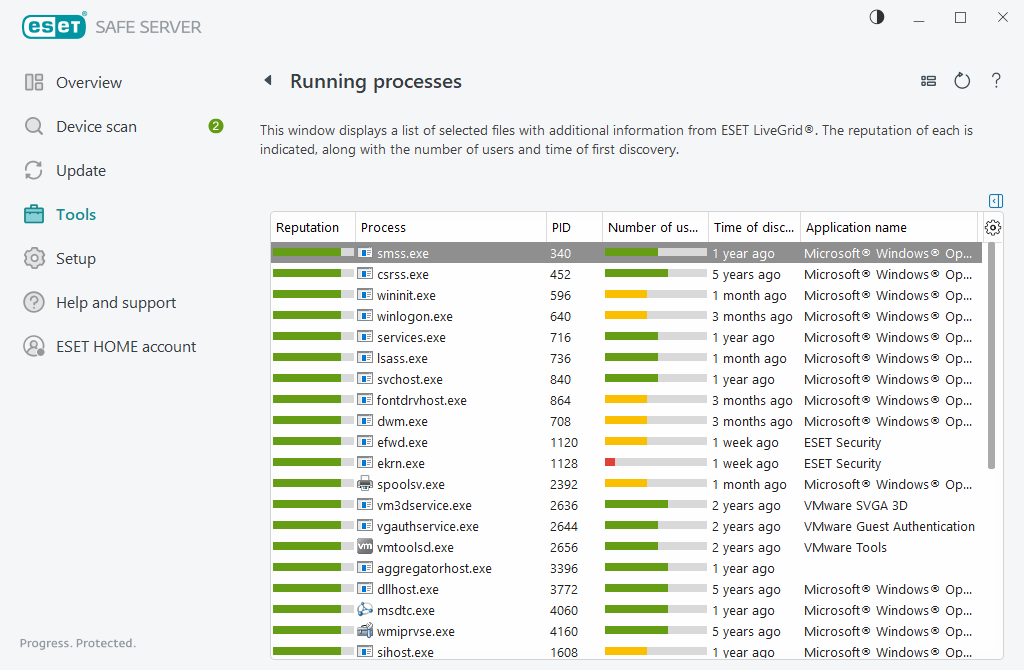Click the Setup gear icon in sidebar

34,259
